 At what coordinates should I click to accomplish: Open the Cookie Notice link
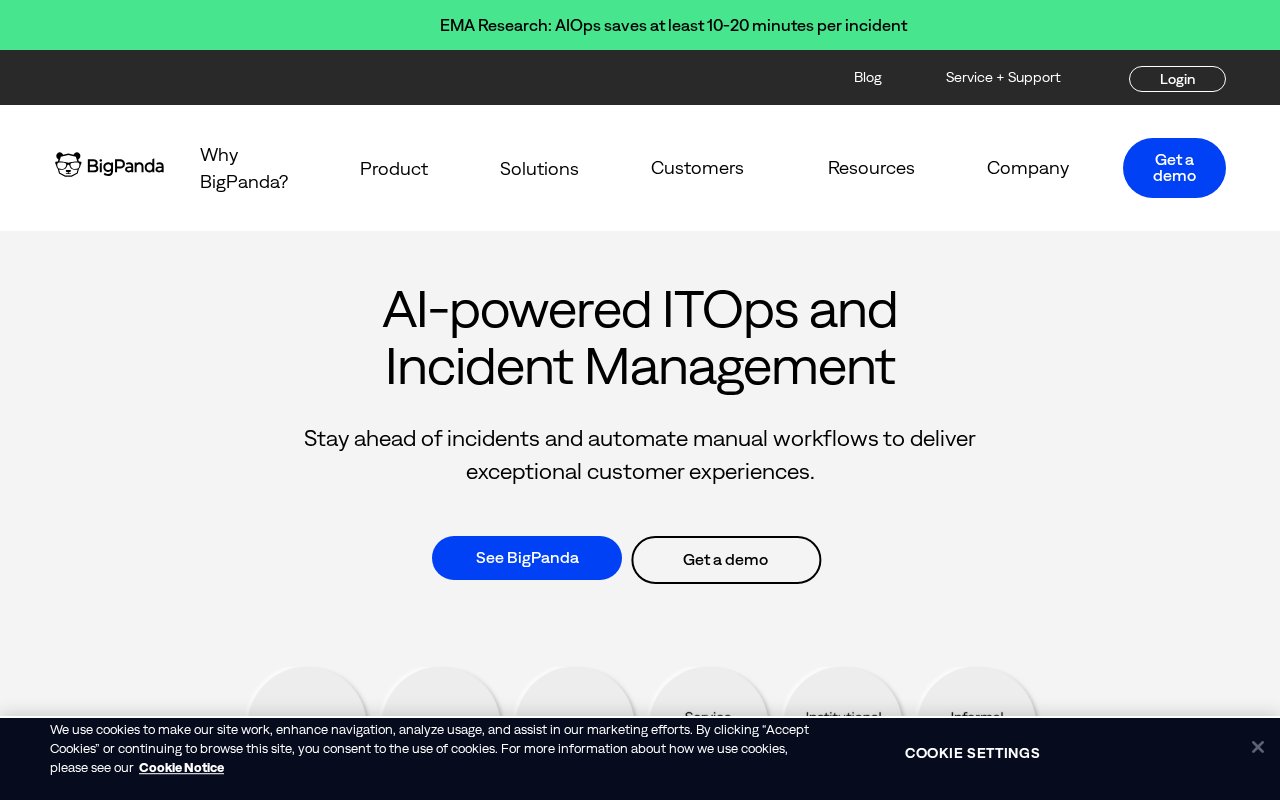pyautogui.click(x=181, y=768)
